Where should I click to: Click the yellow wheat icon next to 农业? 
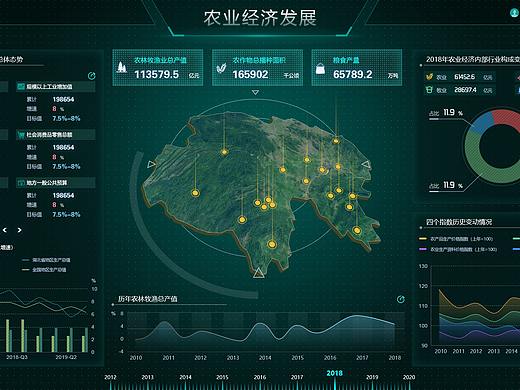tap(429, 77)
